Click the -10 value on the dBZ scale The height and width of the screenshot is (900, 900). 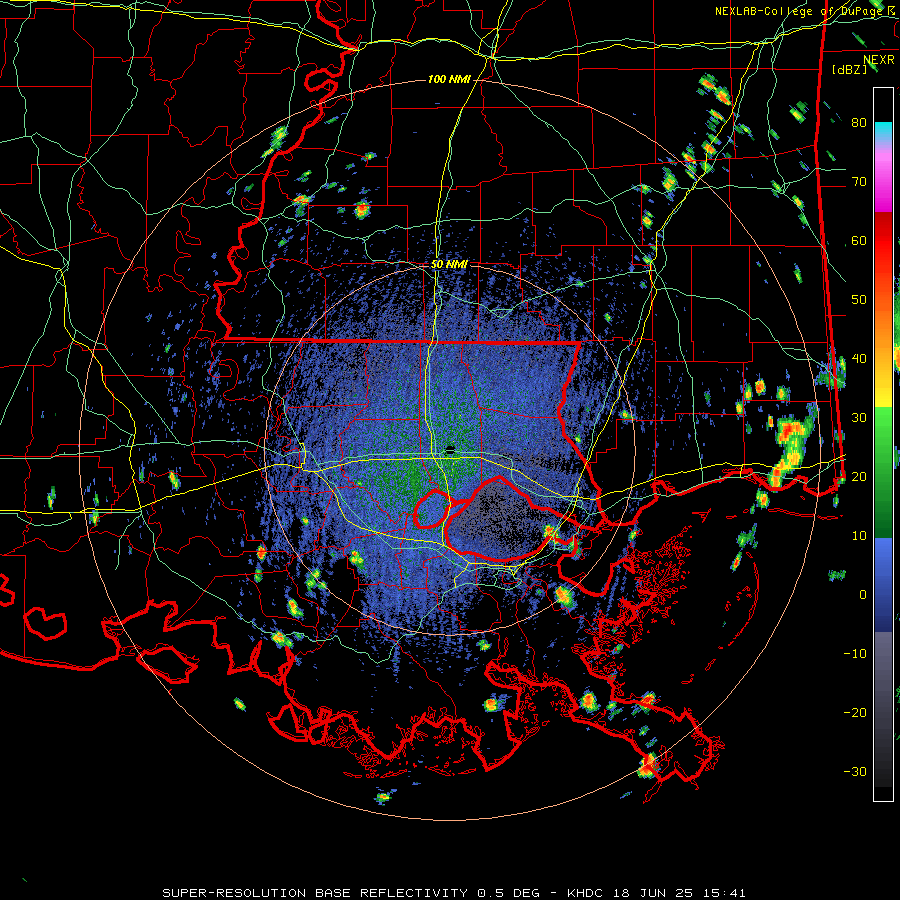855,654
